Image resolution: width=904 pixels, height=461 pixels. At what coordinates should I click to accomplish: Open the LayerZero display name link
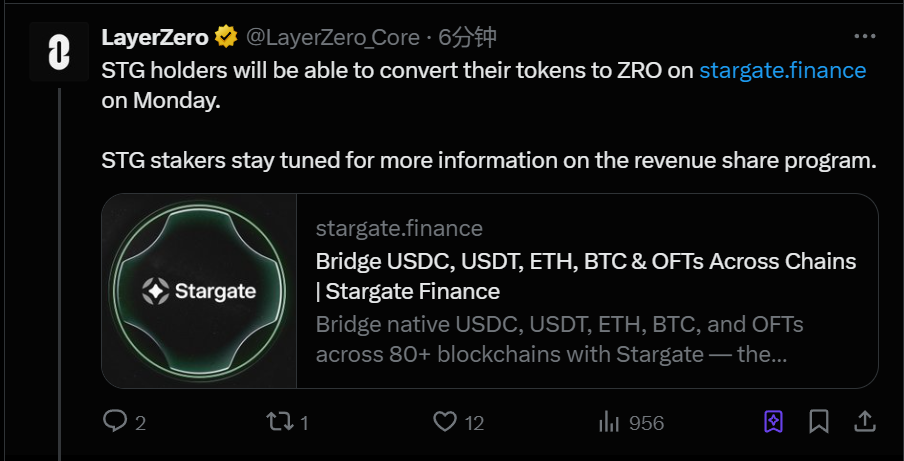click(155, 38)
